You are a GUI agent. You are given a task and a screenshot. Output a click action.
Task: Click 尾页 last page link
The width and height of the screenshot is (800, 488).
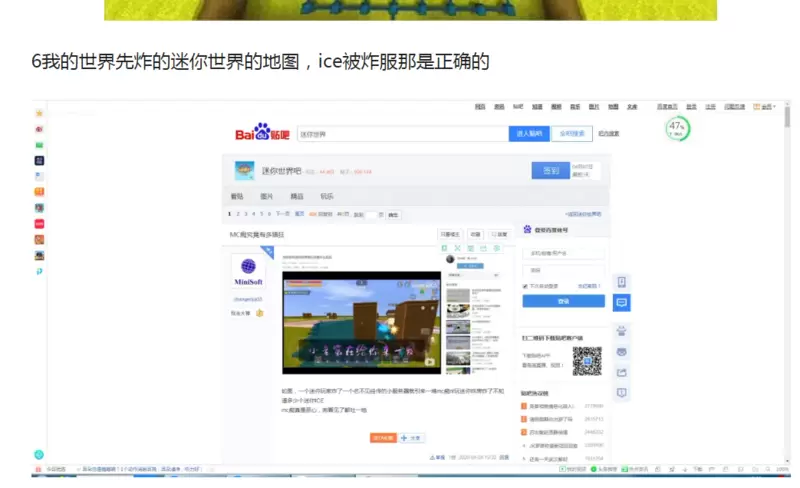click(299, 214)
